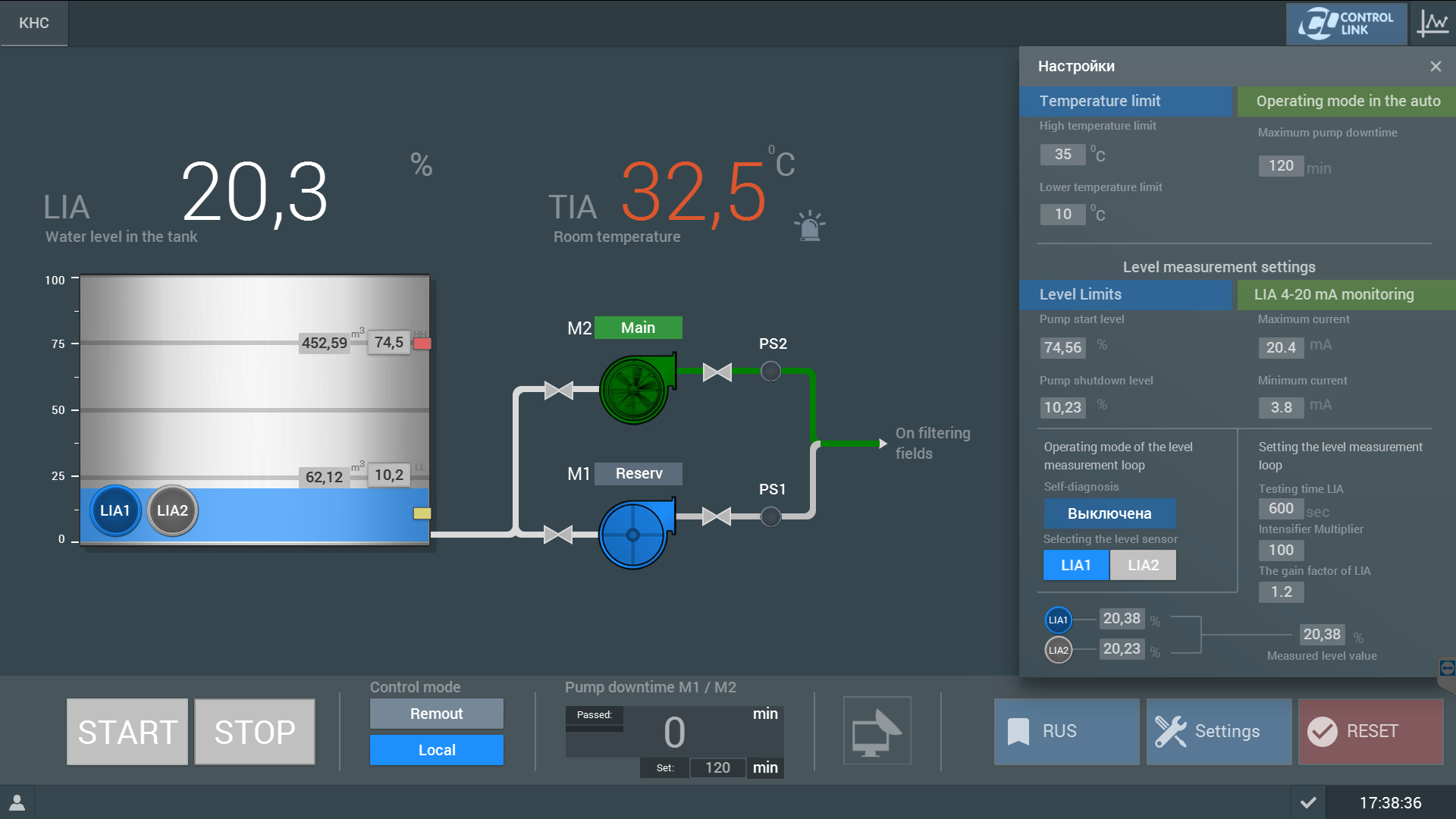This screenshot has height=819, width=1456.
Task: Click the valve after pump M2
Action: (x=717, y=372)
